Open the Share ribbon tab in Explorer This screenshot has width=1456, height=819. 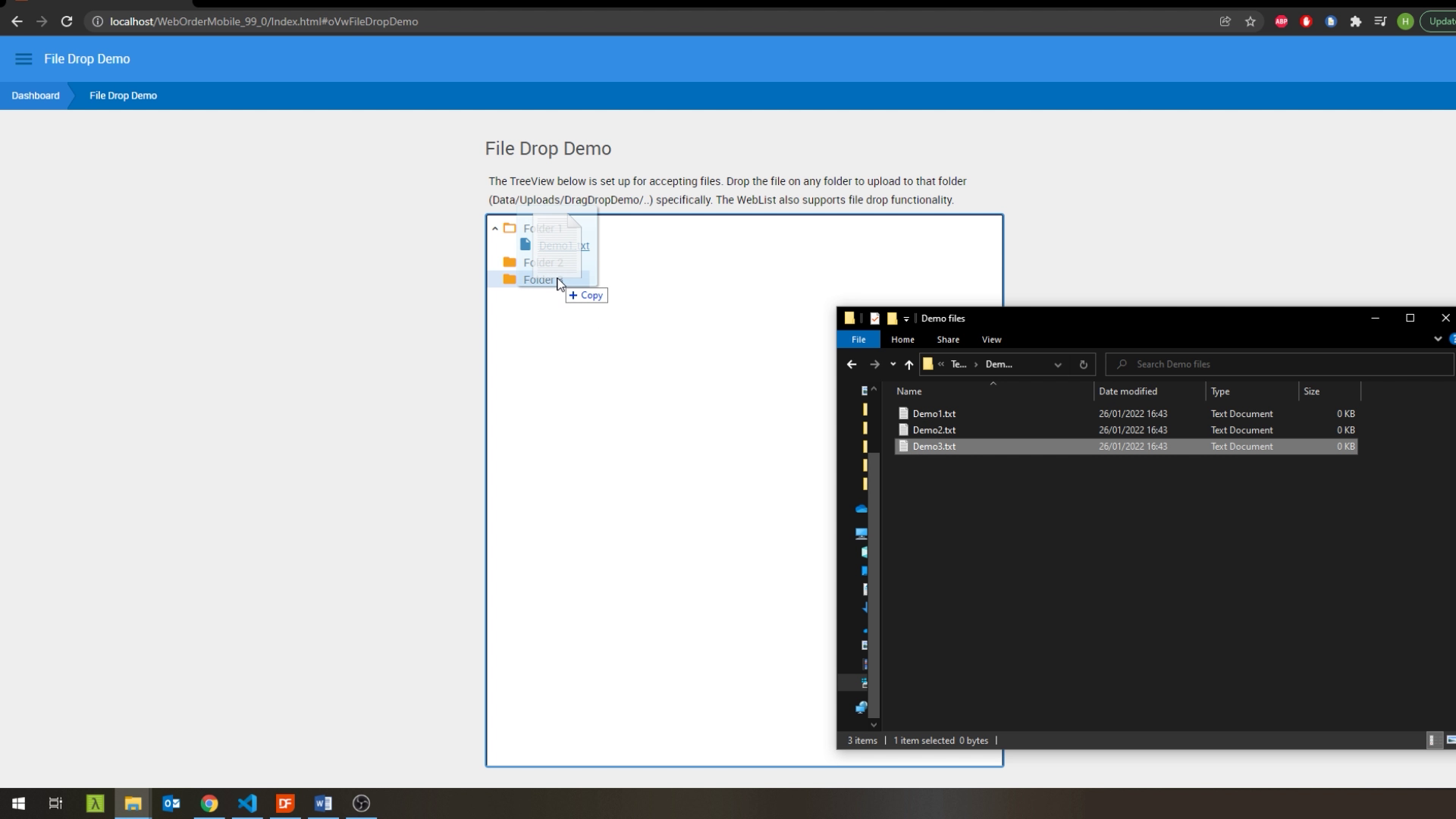point(948,340)
